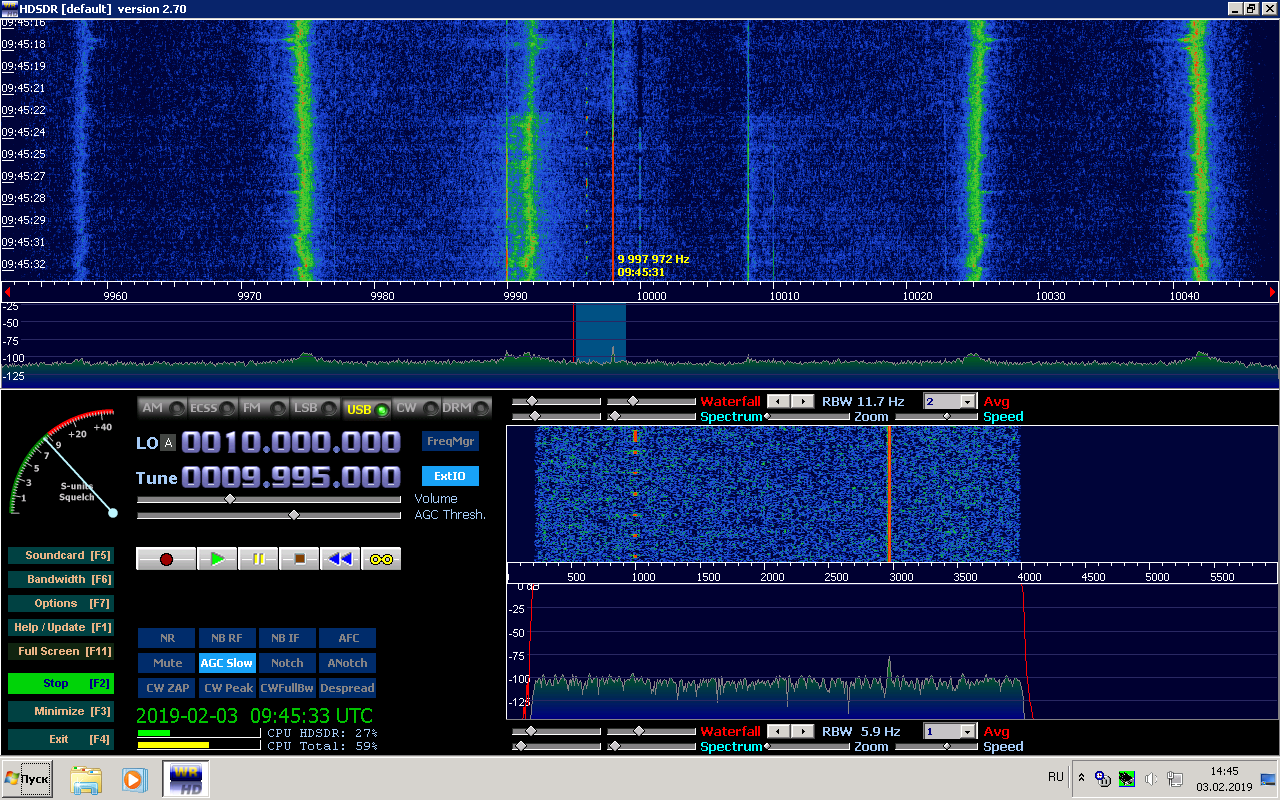Exit HDSDR with the Exit [F4] button
The image size is (1280, 800).
coord(60,739)
